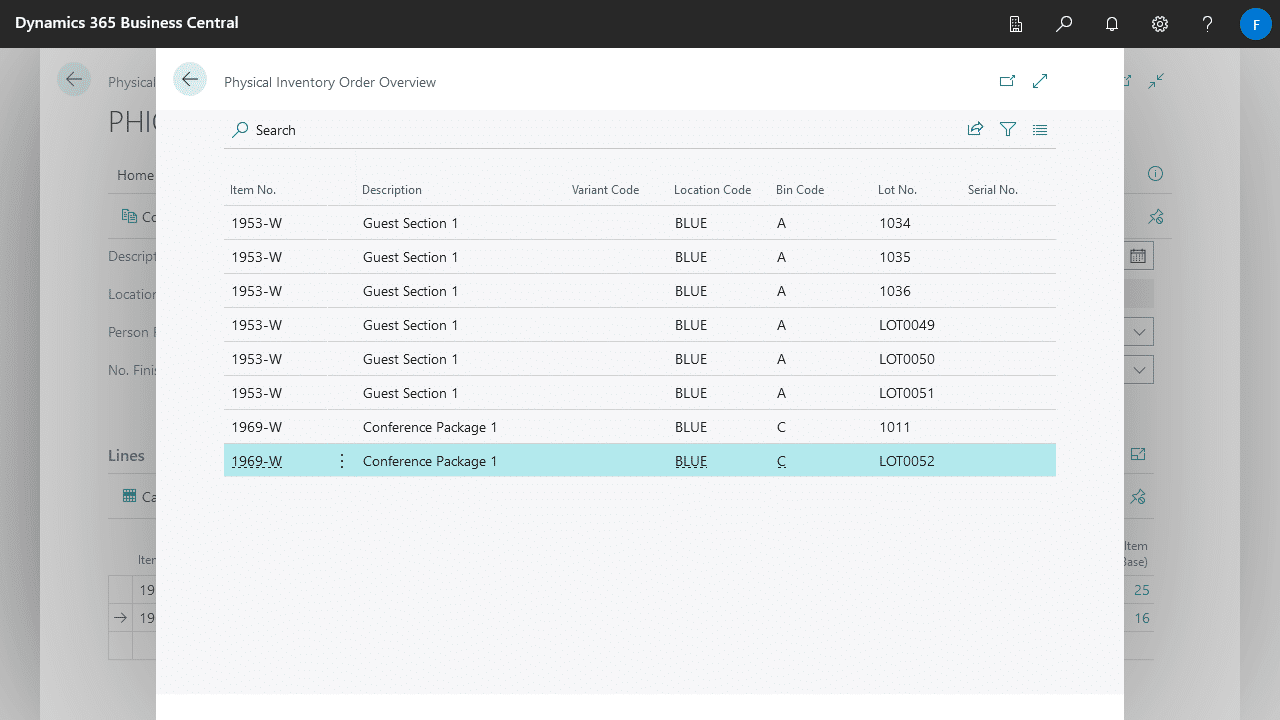Open global search in top bar
1280x720 pixels.
coord(1064,24)
